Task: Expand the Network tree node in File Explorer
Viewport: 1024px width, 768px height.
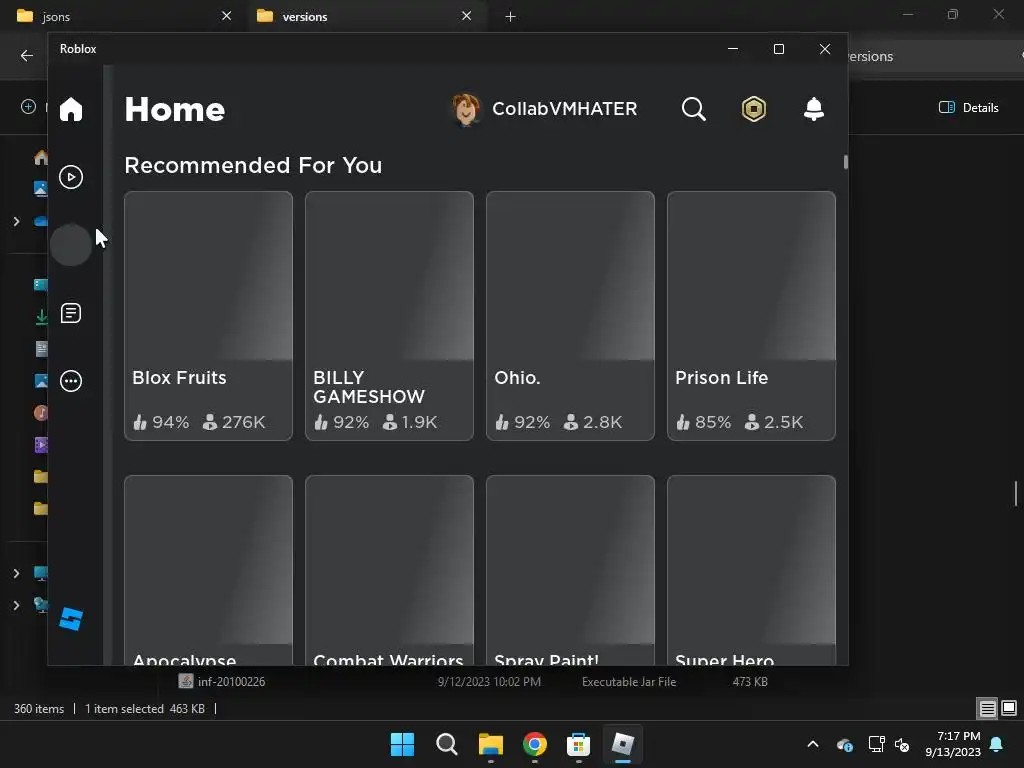Action: tap(16, 605)
